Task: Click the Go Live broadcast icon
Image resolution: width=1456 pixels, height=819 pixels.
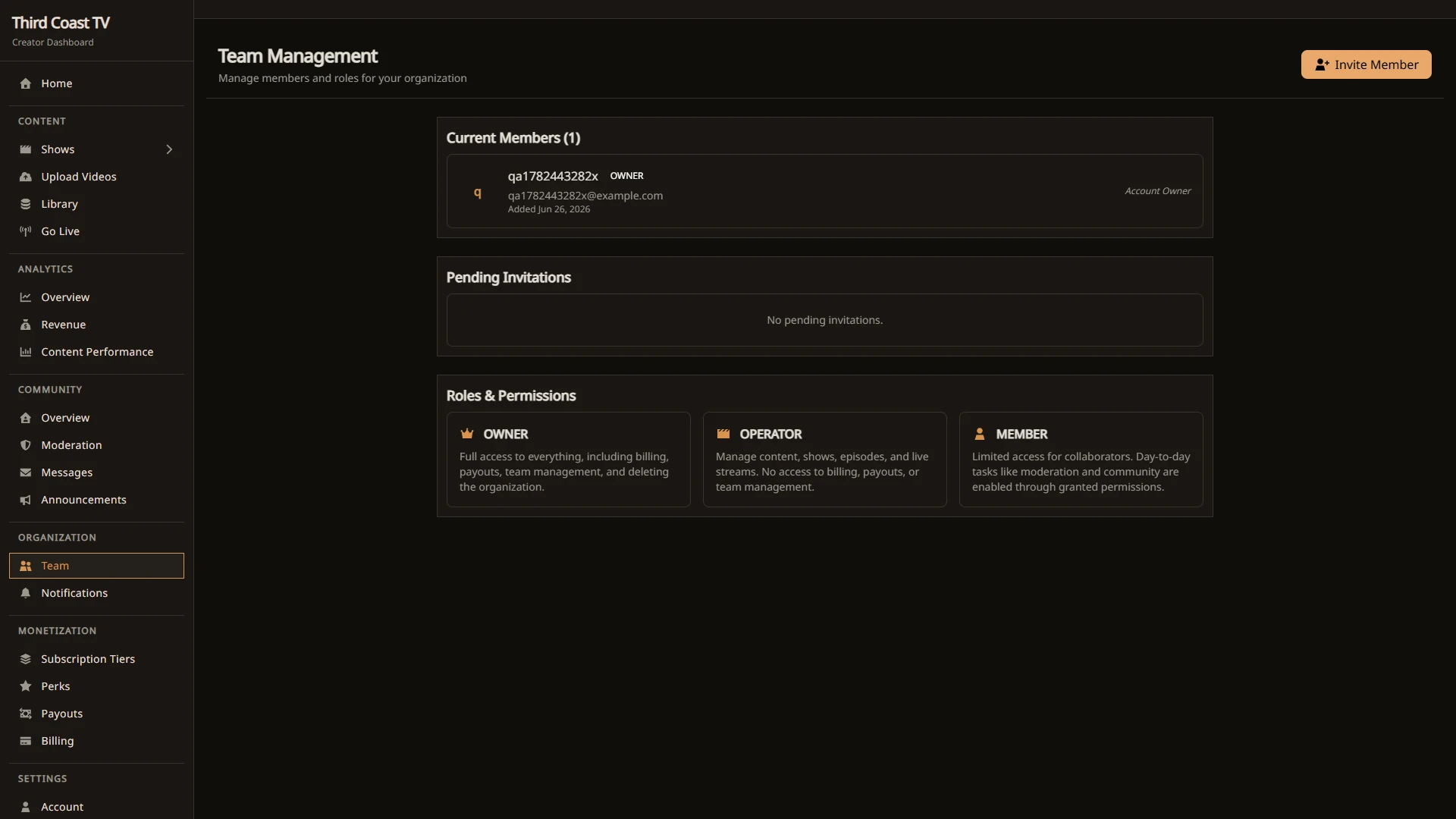Action: coord(26,231)
